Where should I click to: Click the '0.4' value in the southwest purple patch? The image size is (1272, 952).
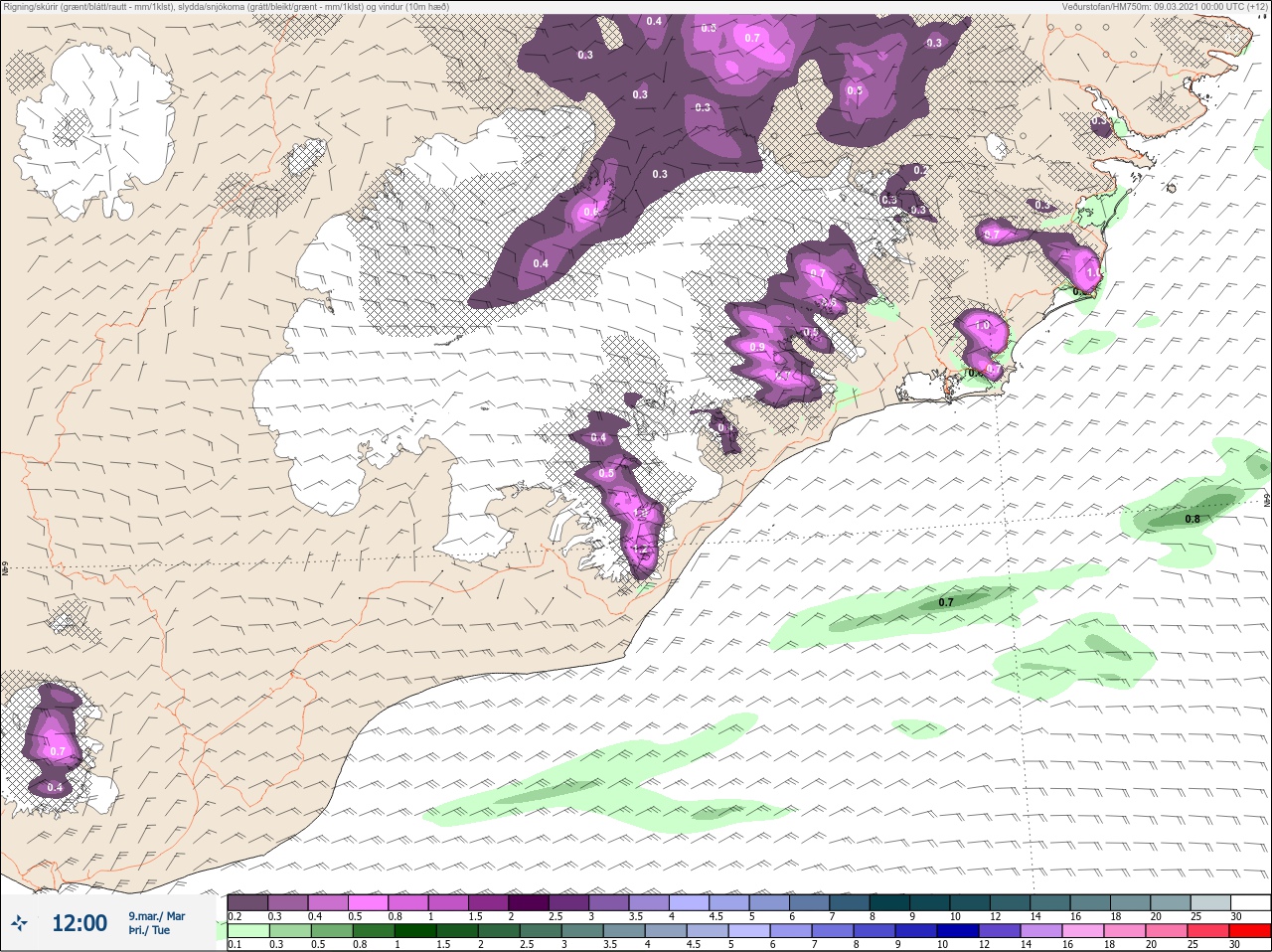(x=55, y=787)
